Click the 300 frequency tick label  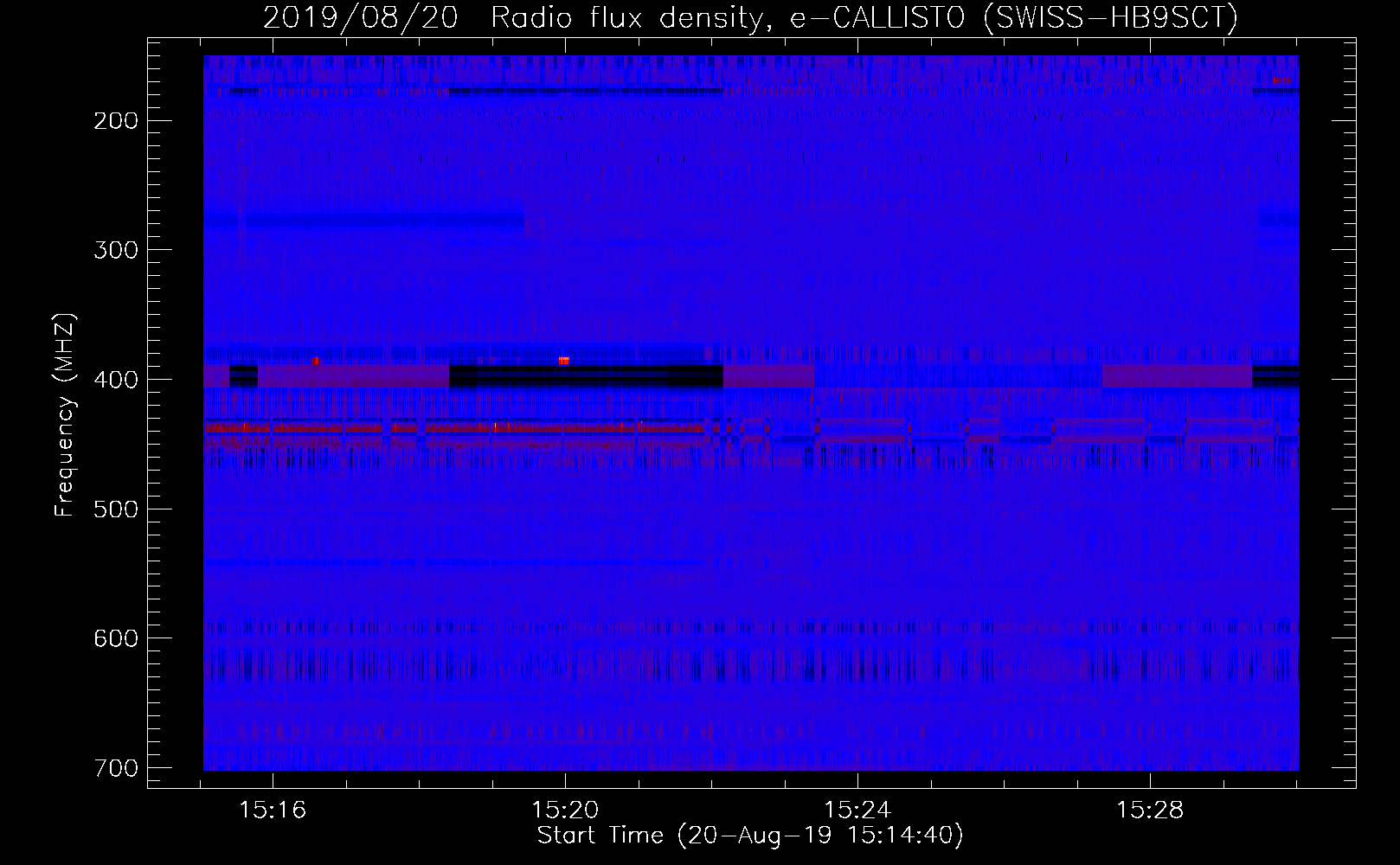(115, 251)
